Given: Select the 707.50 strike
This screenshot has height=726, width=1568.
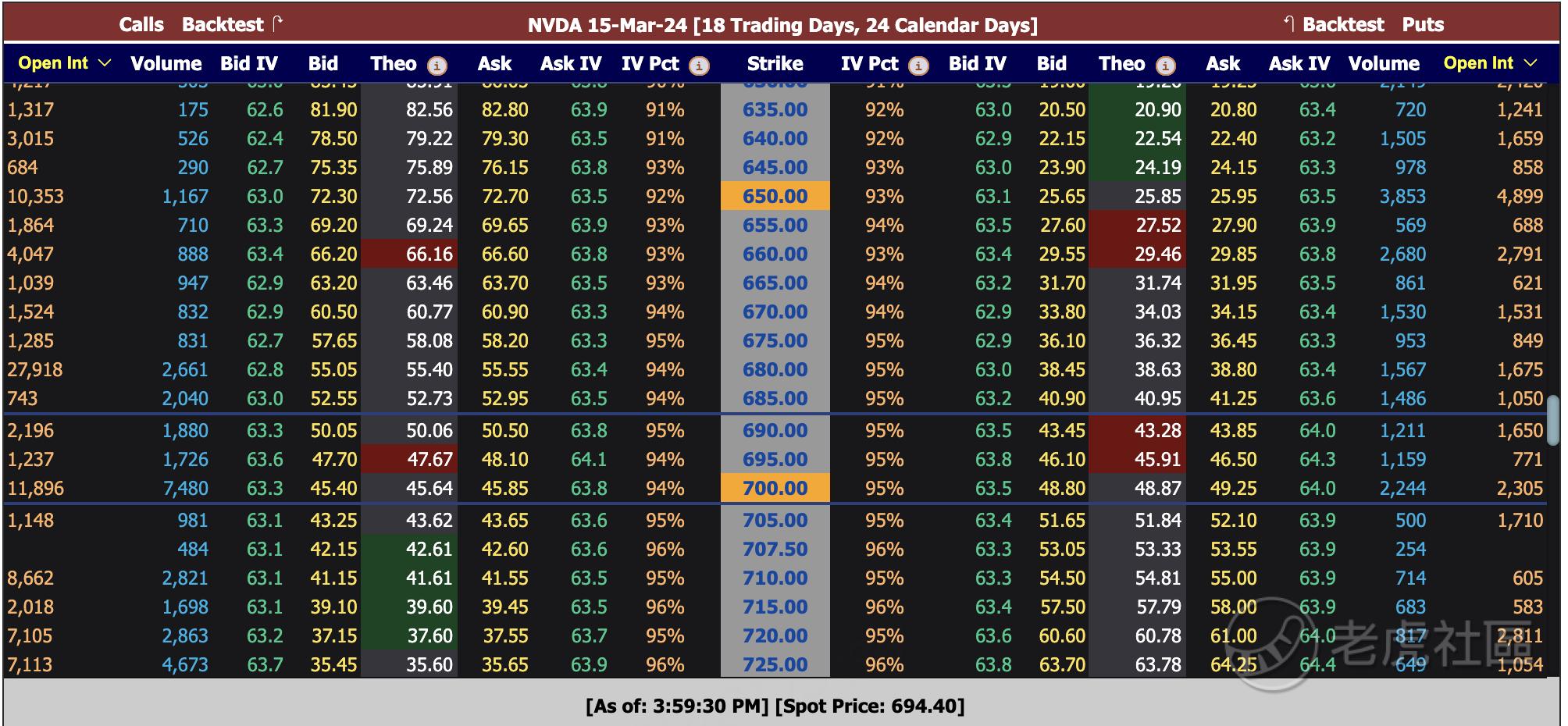Looking at the screenshot, I should [x=775, y=550].
